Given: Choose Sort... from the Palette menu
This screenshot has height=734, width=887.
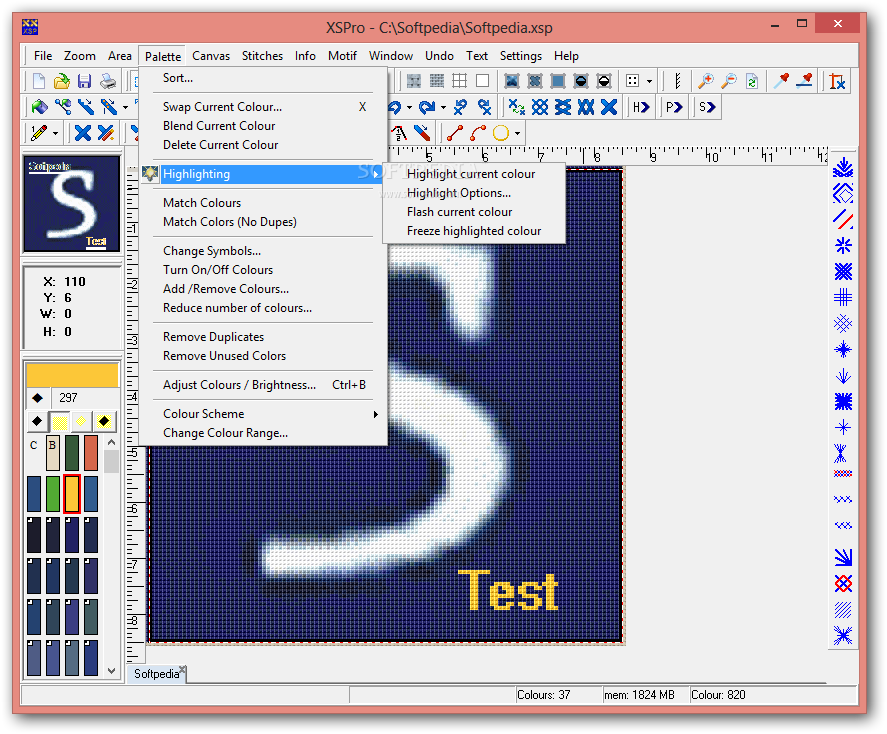Looking at the screenshot, I should pyautogui.click(x=265, y=78).
